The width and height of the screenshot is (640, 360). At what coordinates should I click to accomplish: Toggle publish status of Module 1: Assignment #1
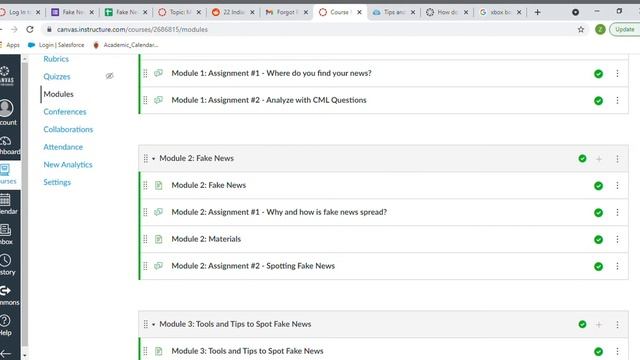tap(598, 74)
